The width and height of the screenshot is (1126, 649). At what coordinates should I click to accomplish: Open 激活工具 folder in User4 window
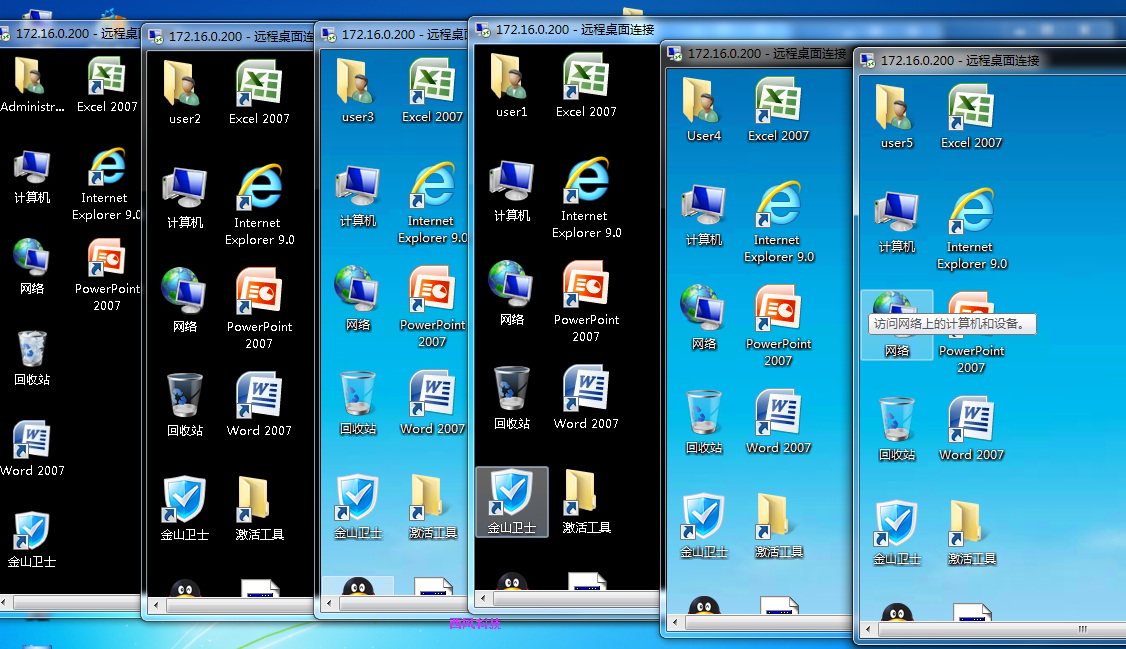point(778,526)
